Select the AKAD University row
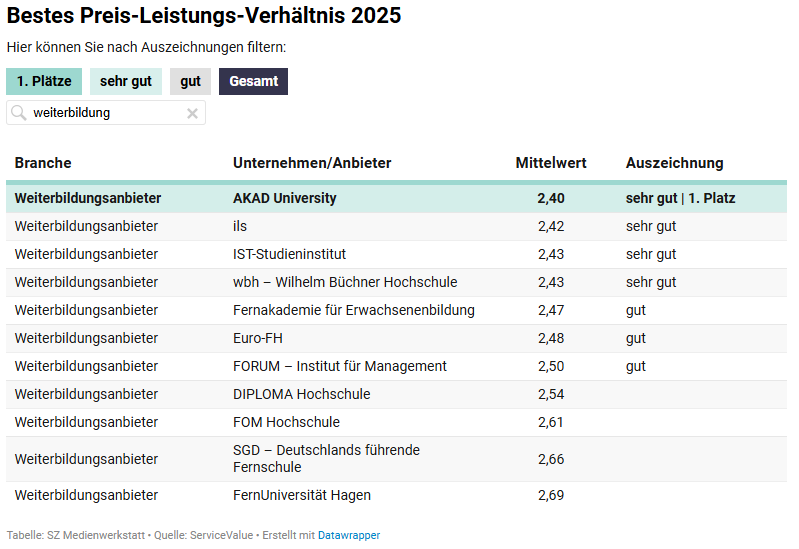Screen dimensions: 799x549 (x=285, y=198)
